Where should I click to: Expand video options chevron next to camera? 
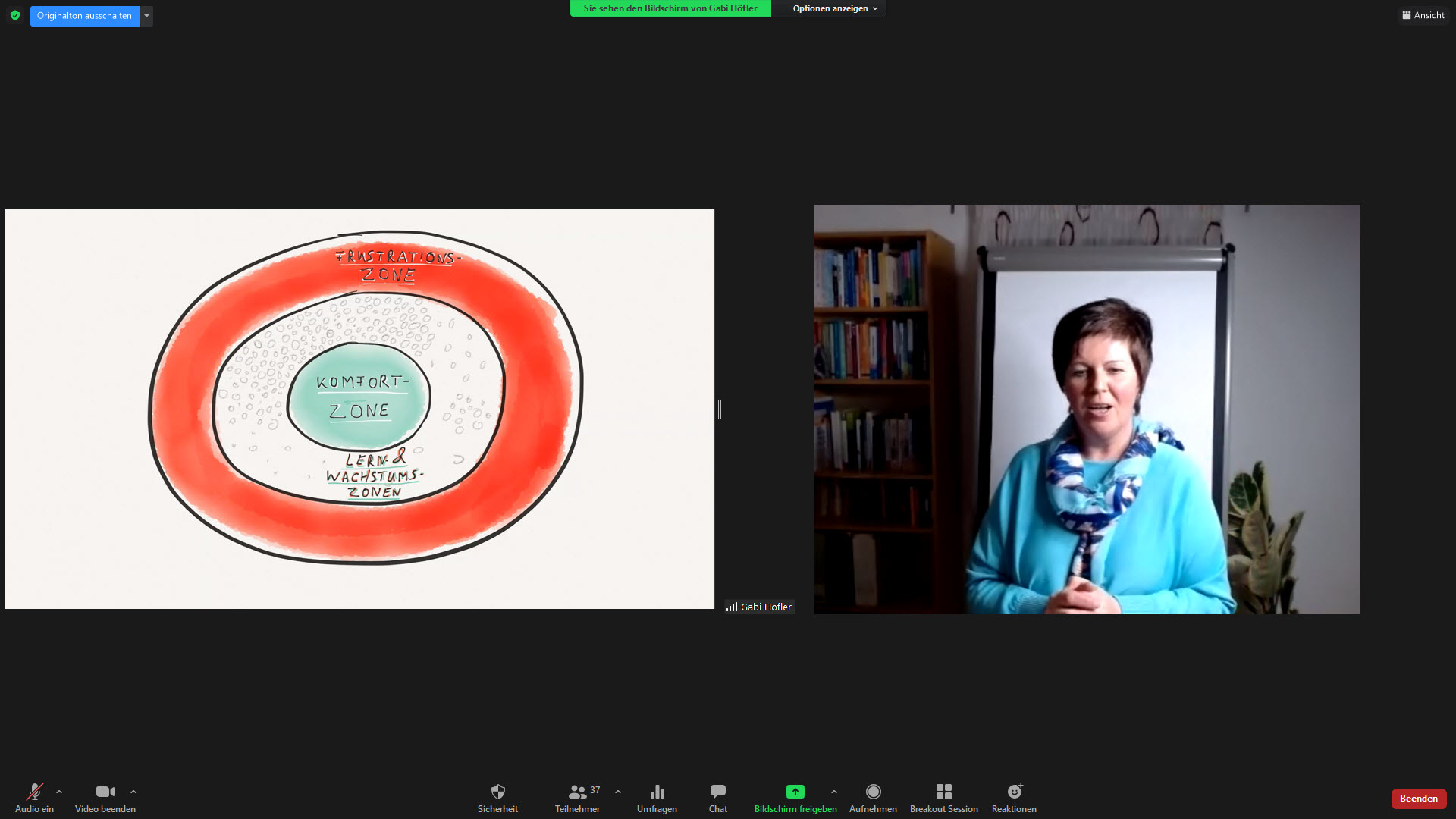point(133,792)
